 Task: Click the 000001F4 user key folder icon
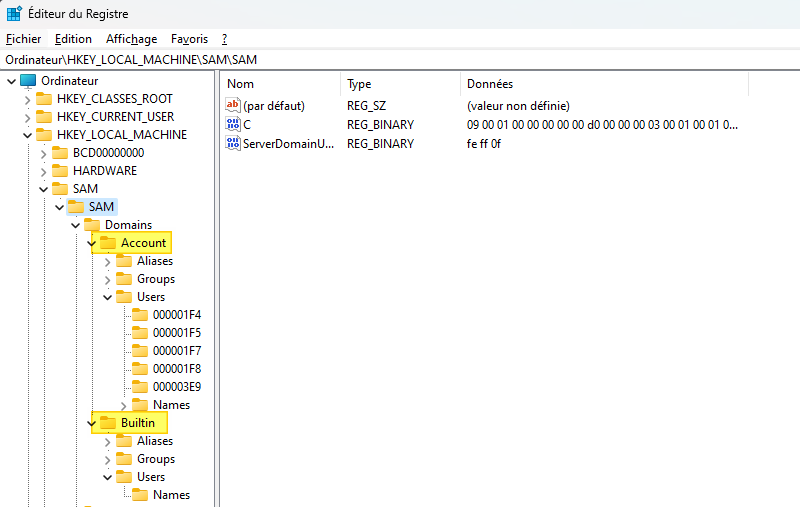(140, 315)
